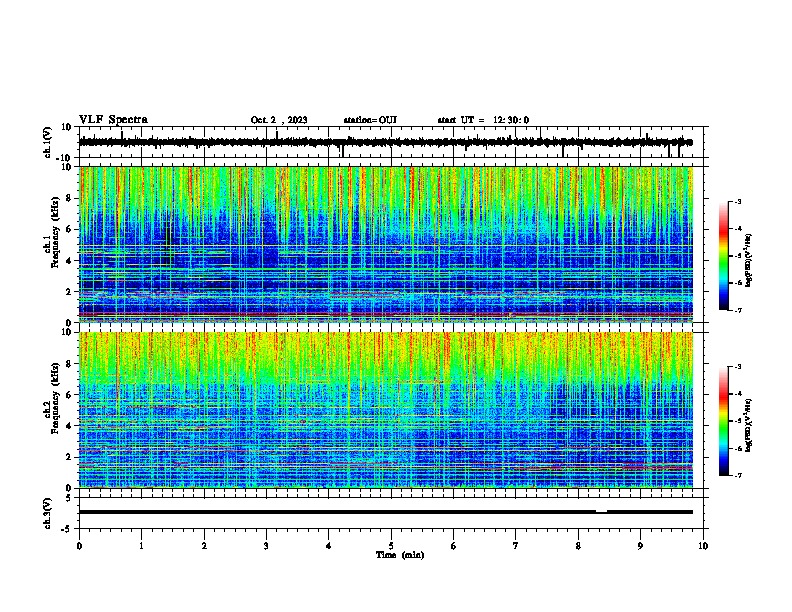Click the ch.2 color scale bar

point(723,421)
